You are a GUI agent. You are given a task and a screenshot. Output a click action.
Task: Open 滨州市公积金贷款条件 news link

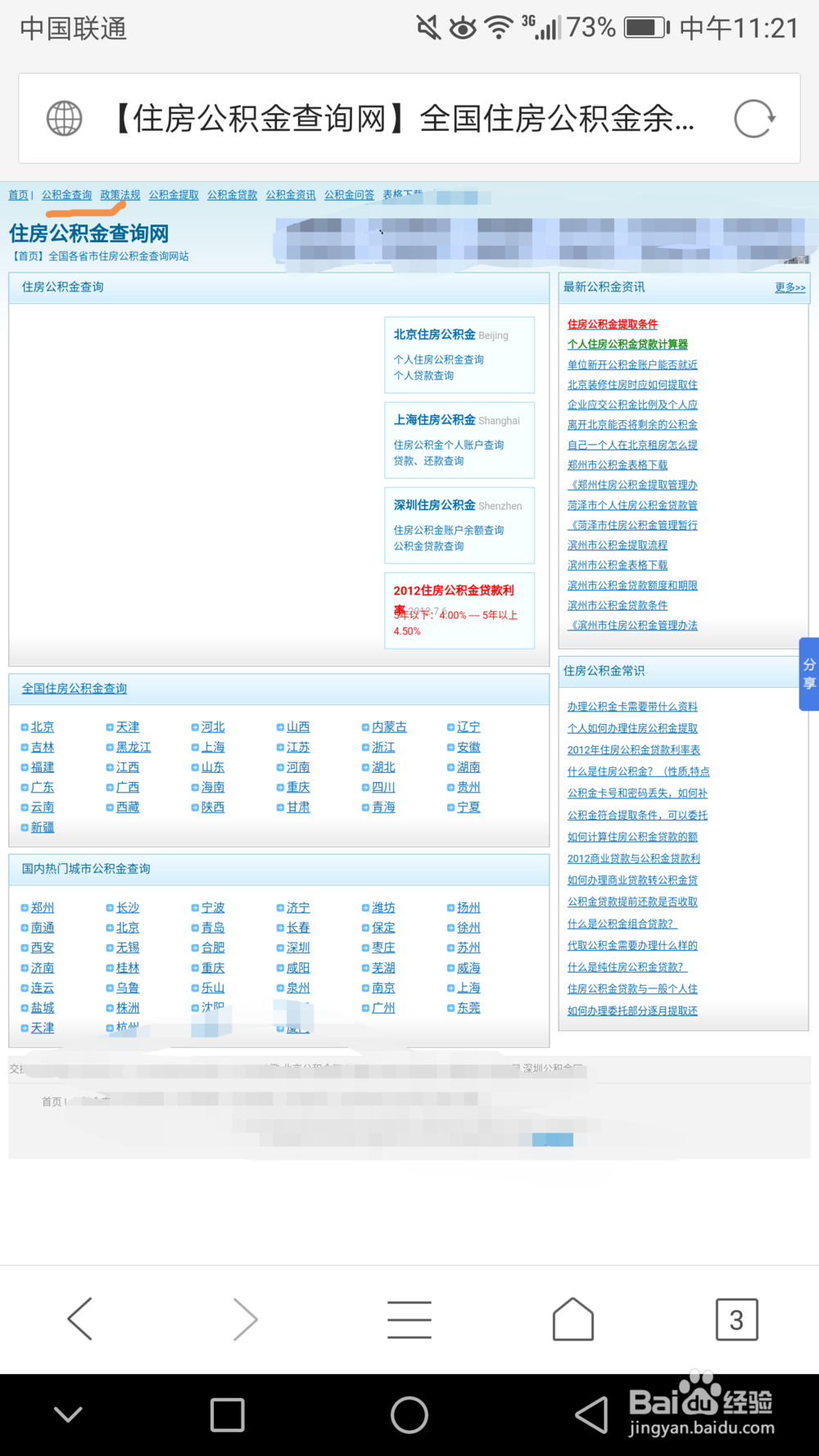pyautogui.click(x=618, y=605)
